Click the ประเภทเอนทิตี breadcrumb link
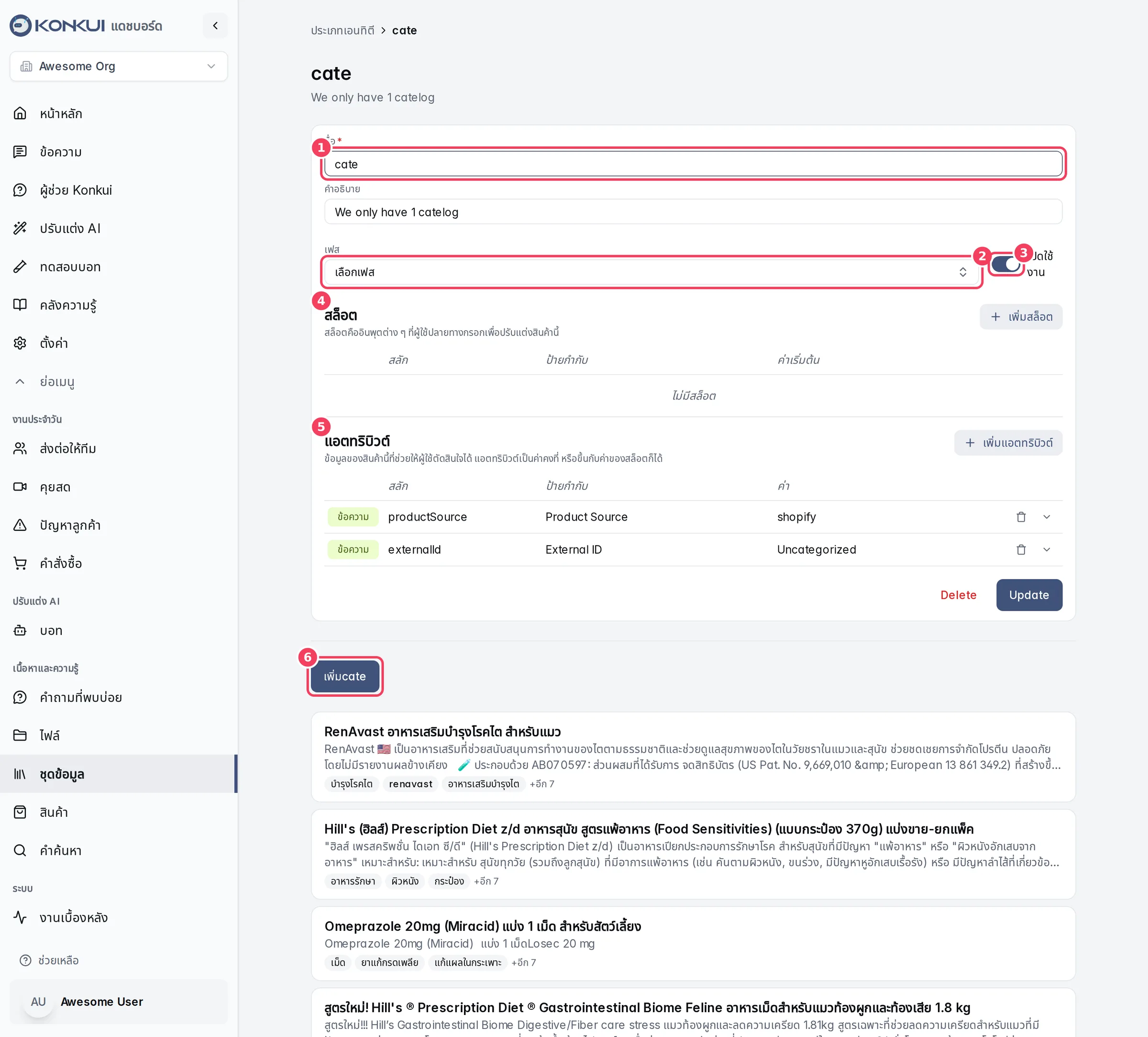 coord(342,30)
